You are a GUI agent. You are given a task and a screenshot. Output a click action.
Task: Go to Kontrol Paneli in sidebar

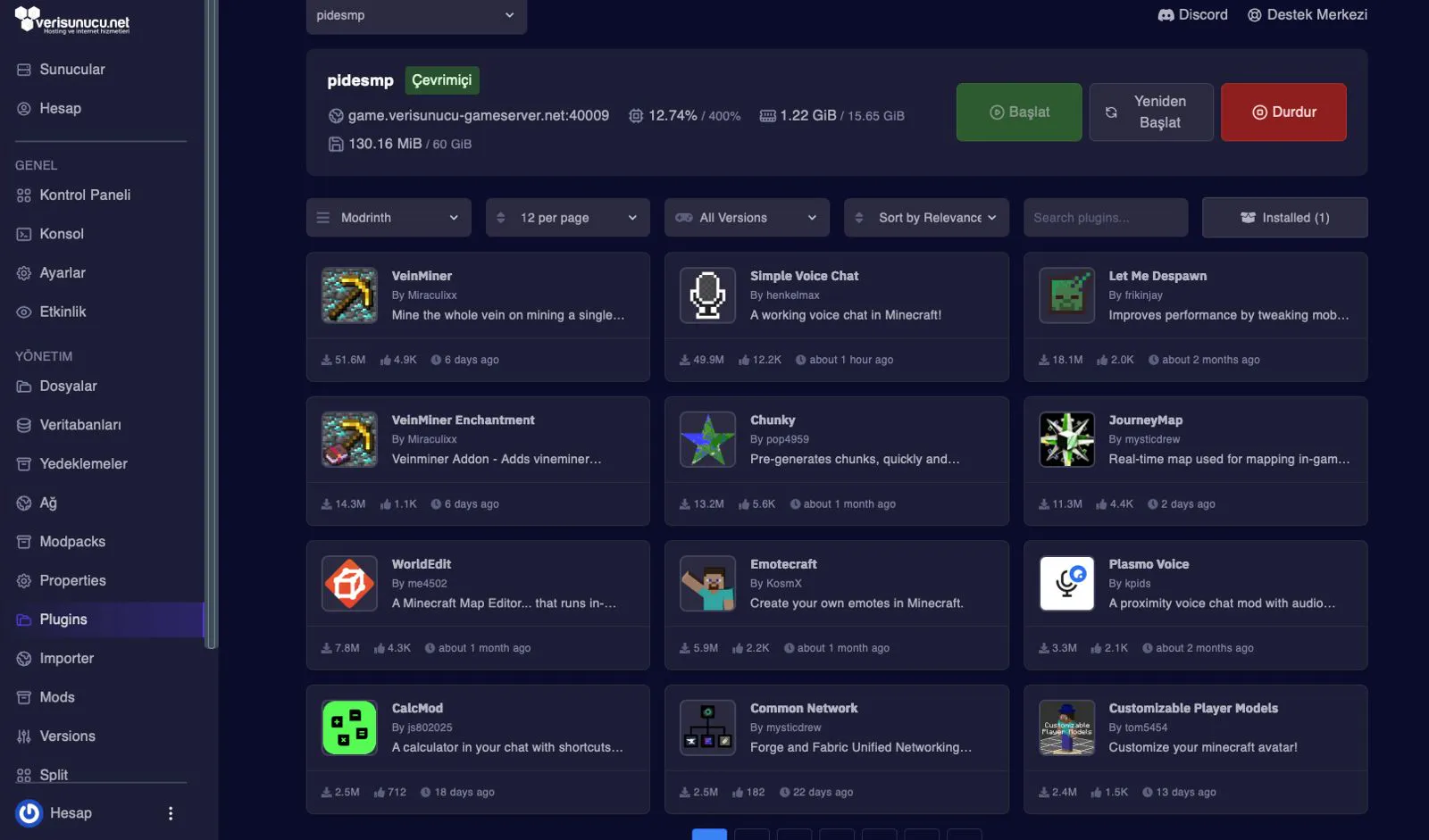85,195
